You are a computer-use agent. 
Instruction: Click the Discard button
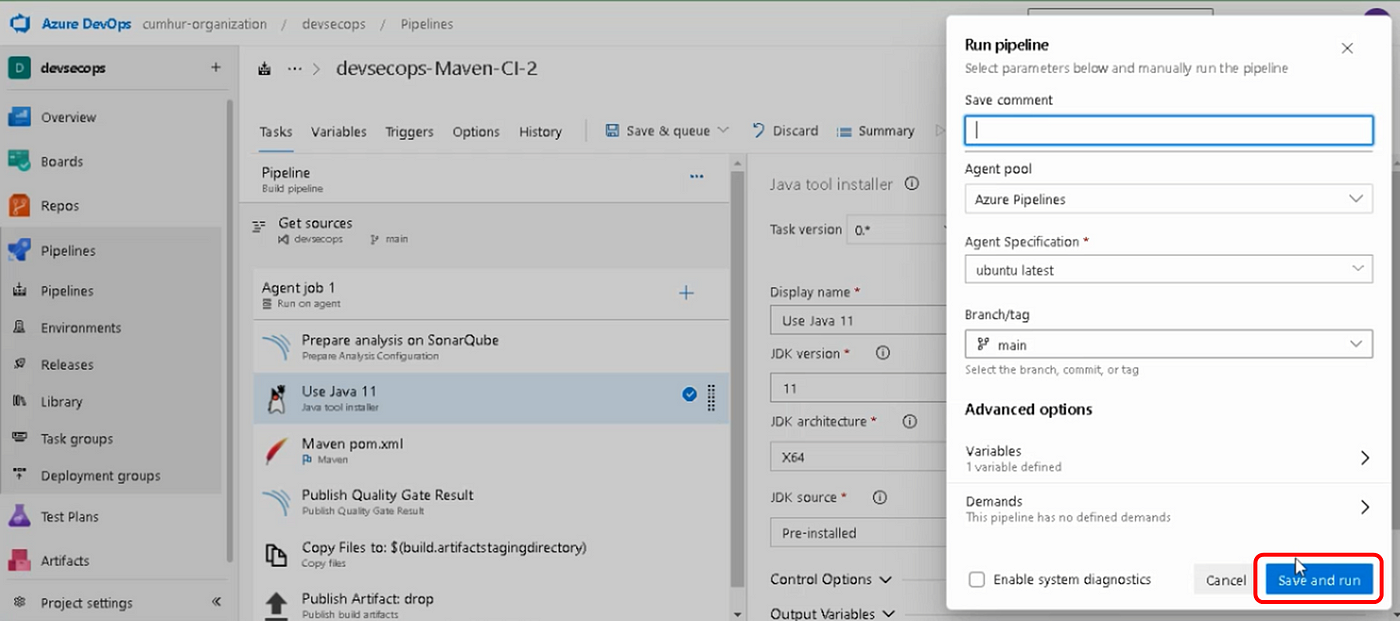785,131
